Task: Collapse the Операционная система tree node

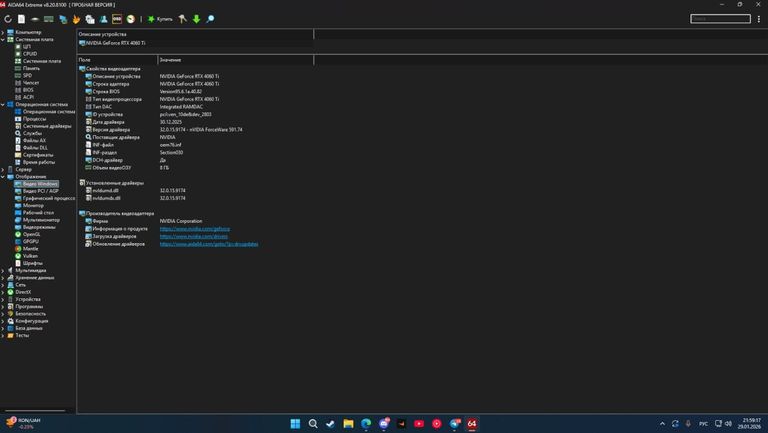Action: 3,104
